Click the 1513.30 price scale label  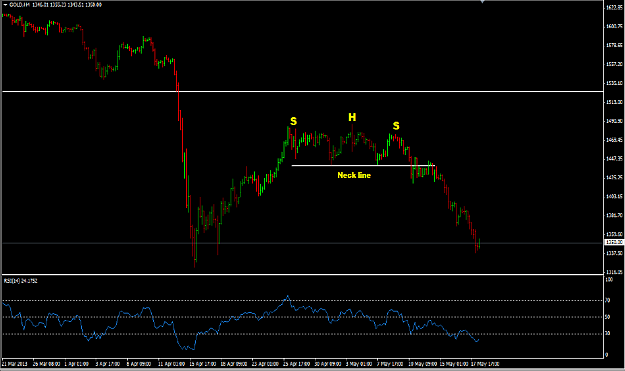click(614, 102)
